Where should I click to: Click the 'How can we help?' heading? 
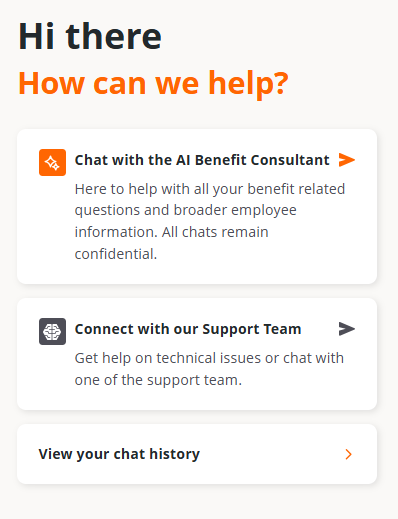[x=153, y=83]
